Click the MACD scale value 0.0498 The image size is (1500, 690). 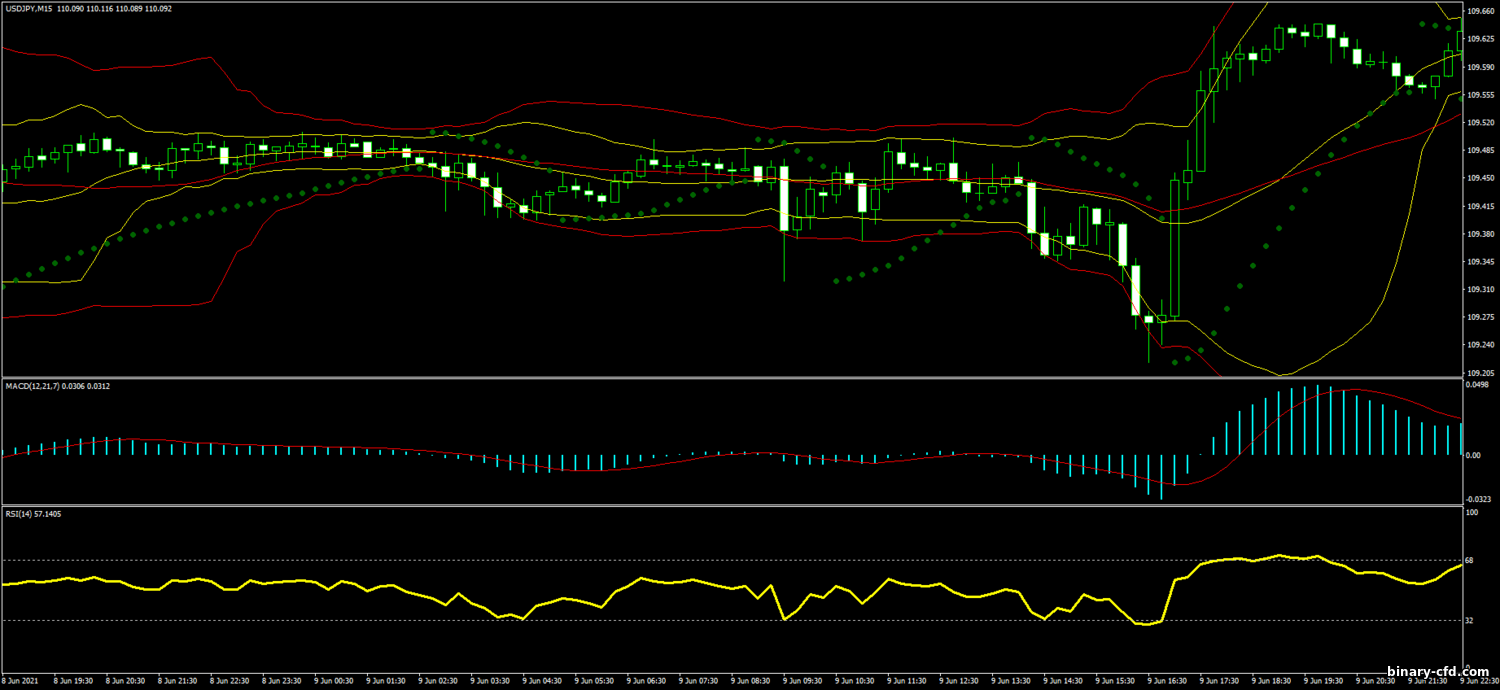1478,384
